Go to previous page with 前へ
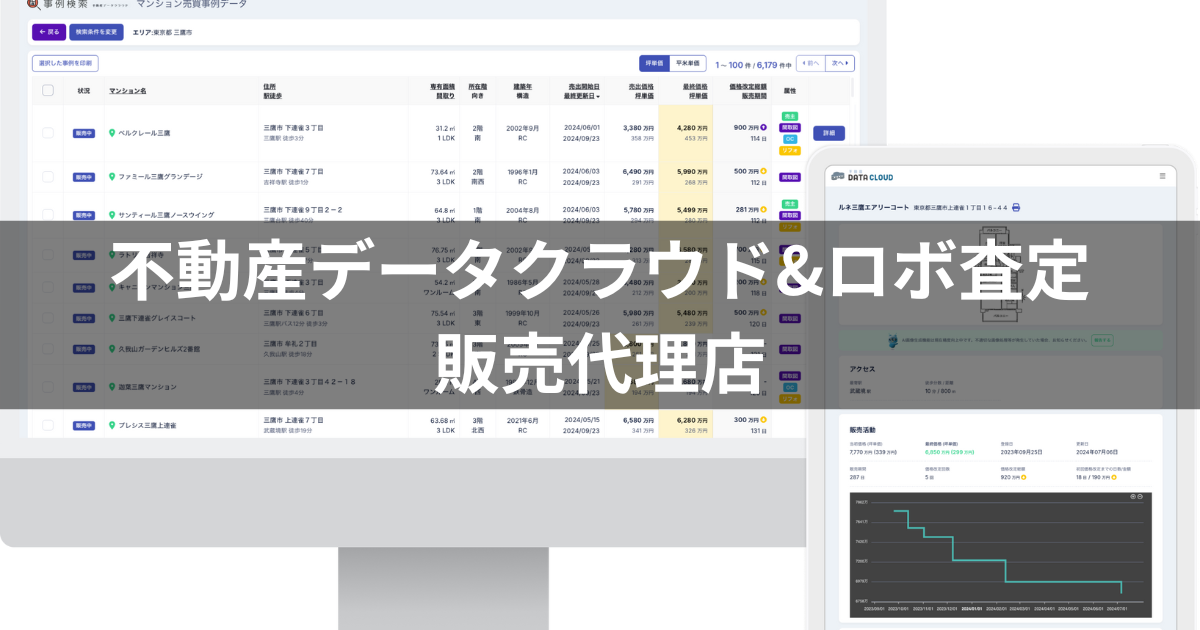This screenshot has width=1200, height=630. (x=809, y=63)
